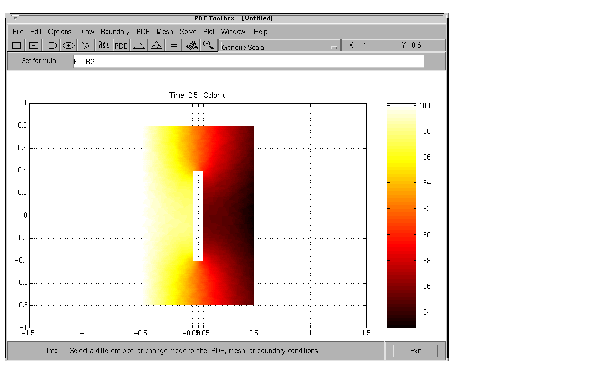Open the title bar window menu button
The width and height of the screenshot is (603, 365).
14,17
